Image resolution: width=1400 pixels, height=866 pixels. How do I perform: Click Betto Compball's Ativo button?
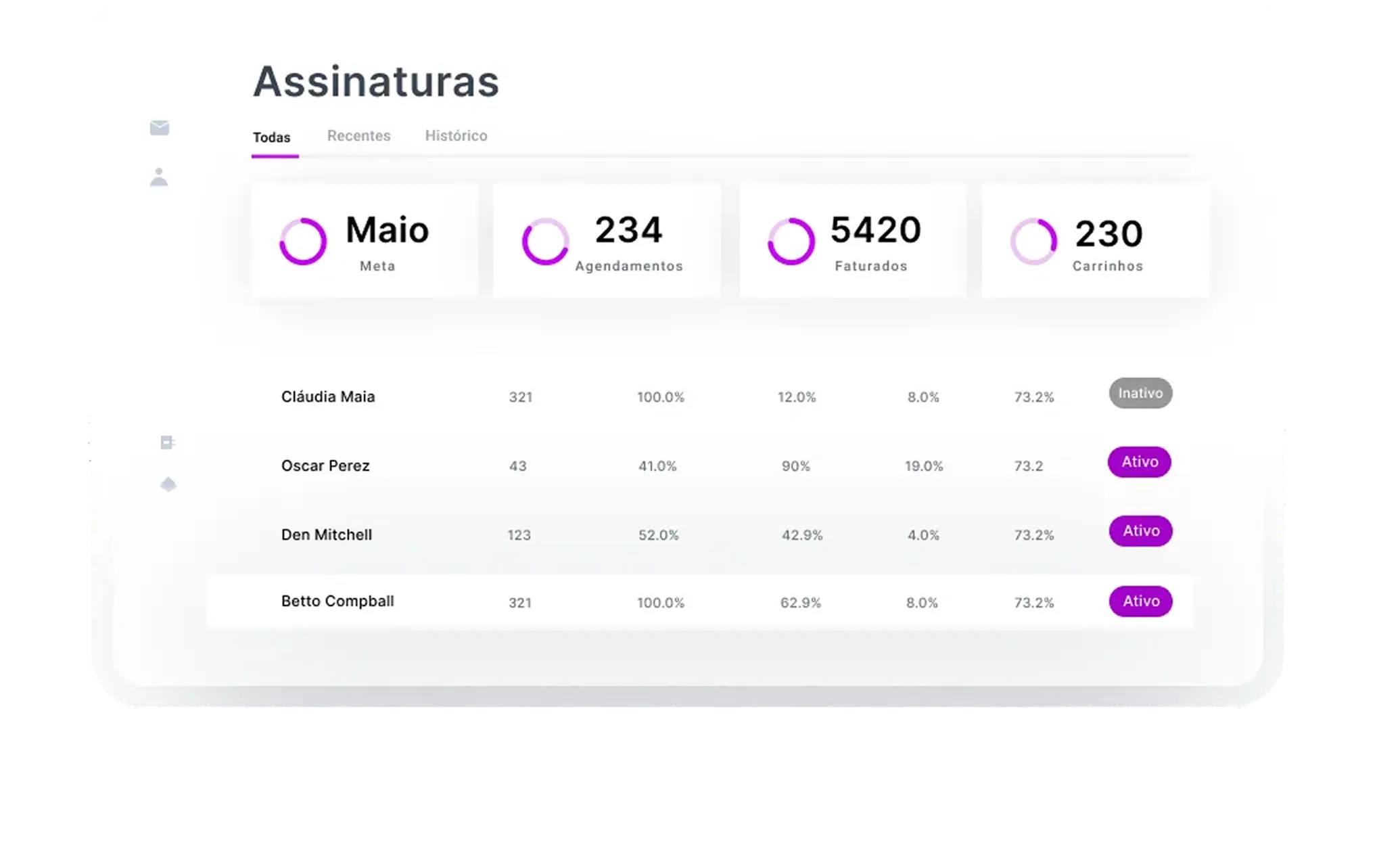1140,601
